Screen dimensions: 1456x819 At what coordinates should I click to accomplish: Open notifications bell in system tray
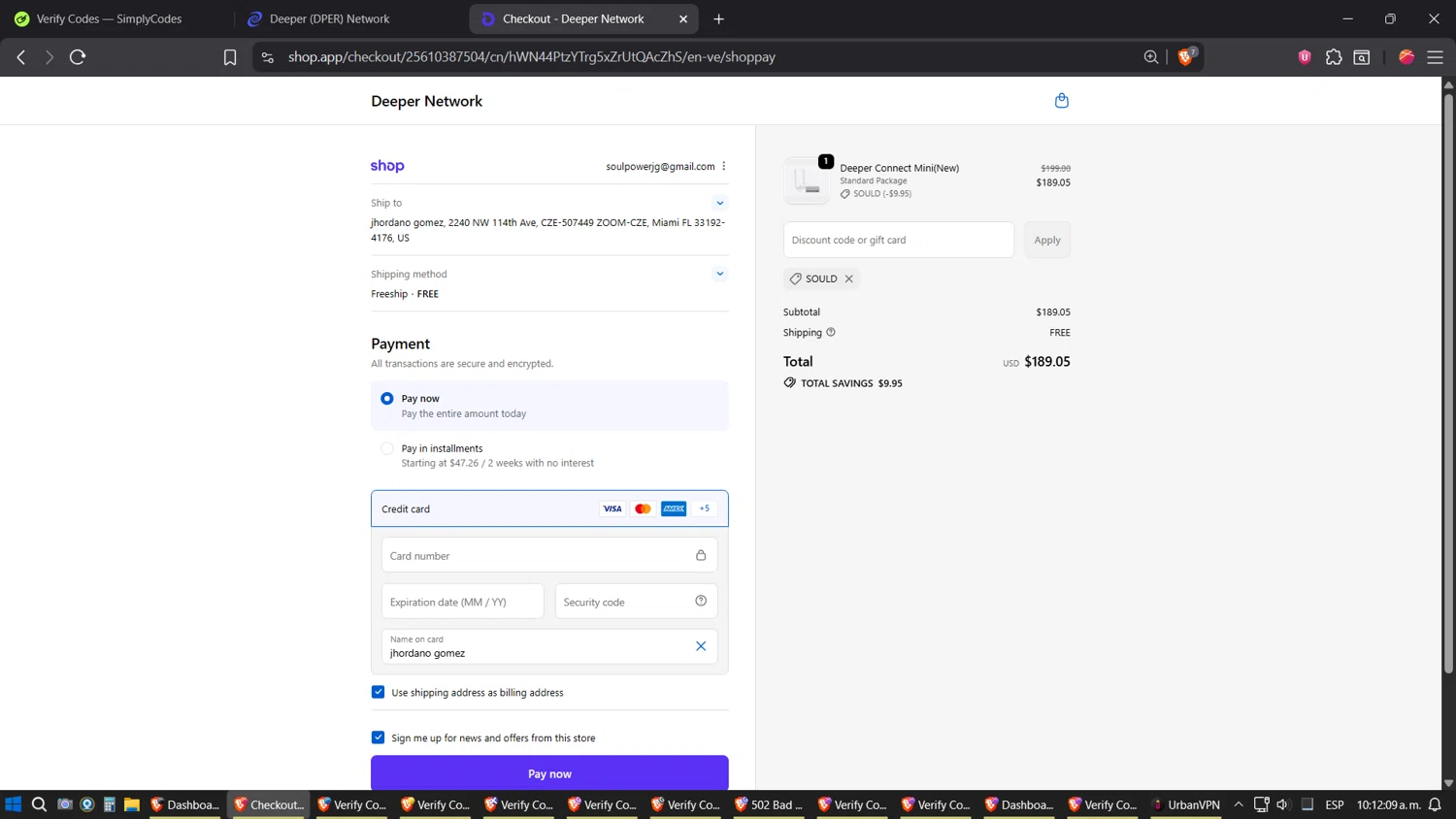1435,804
